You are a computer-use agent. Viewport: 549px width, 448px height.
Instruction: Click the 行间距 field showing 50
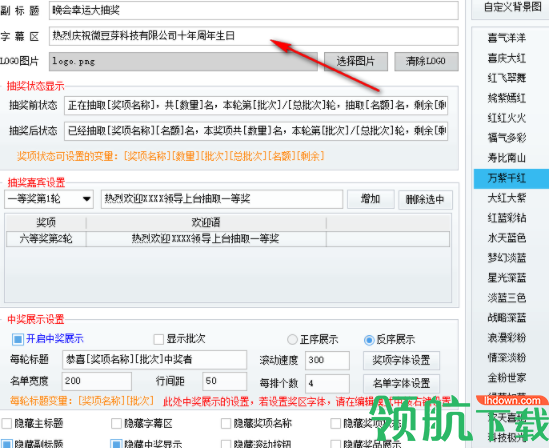224,381
